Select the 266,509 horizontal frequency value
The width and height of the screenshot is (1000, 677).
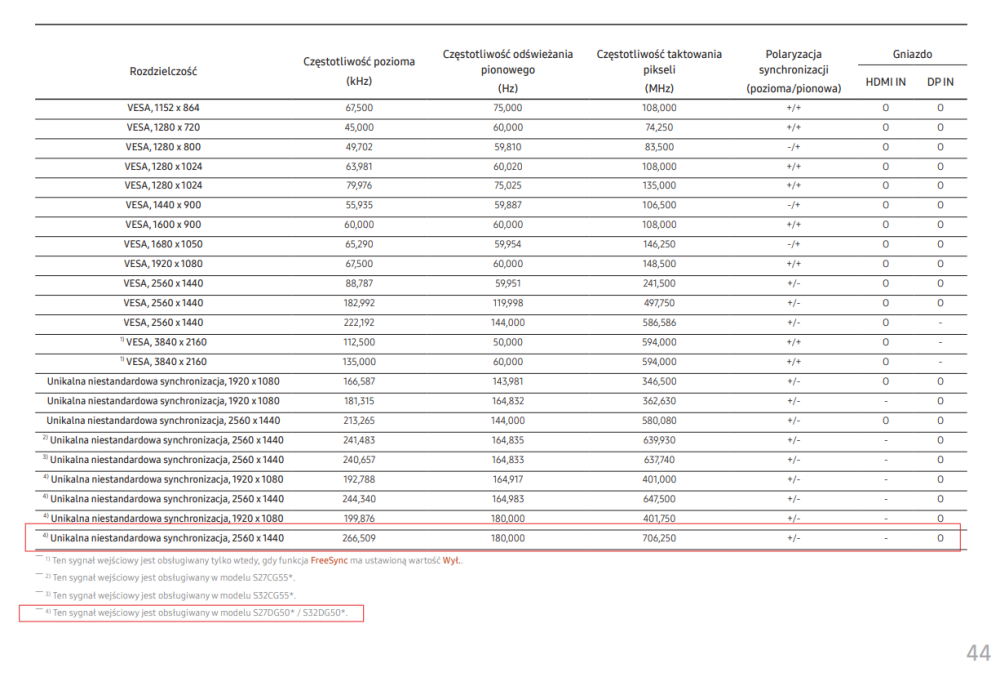[359, 538]
